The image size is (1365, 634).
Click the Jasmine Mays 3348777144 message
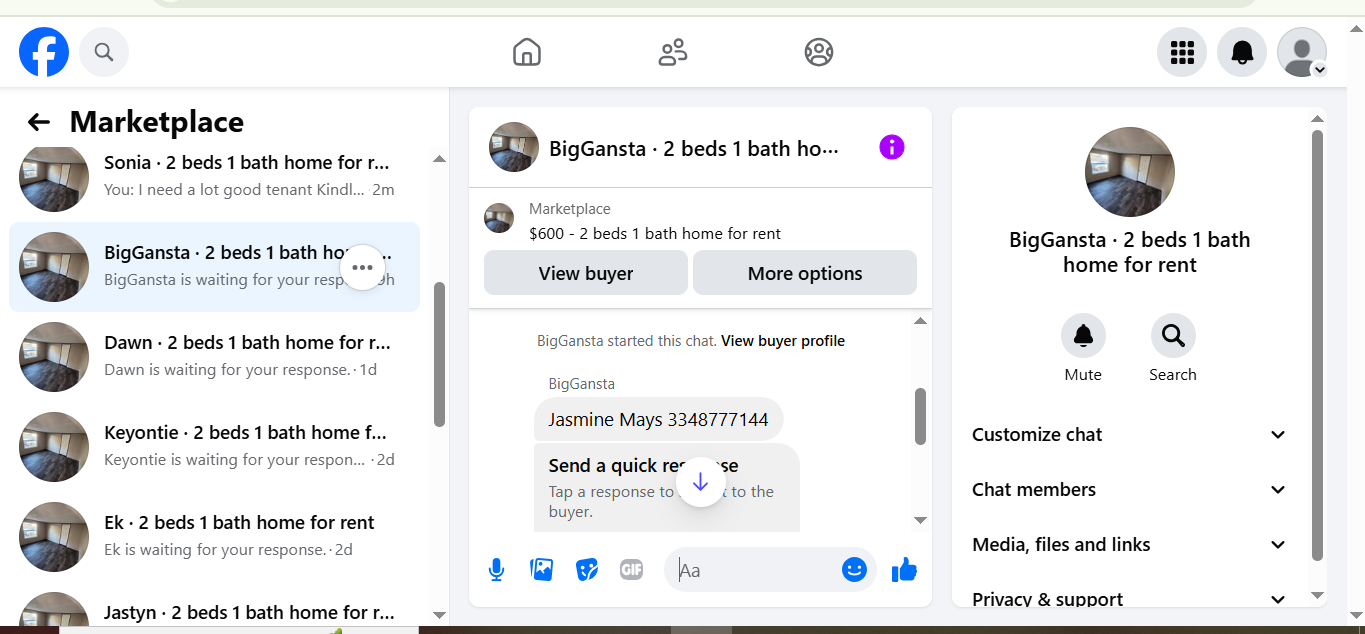coord(658,420)
